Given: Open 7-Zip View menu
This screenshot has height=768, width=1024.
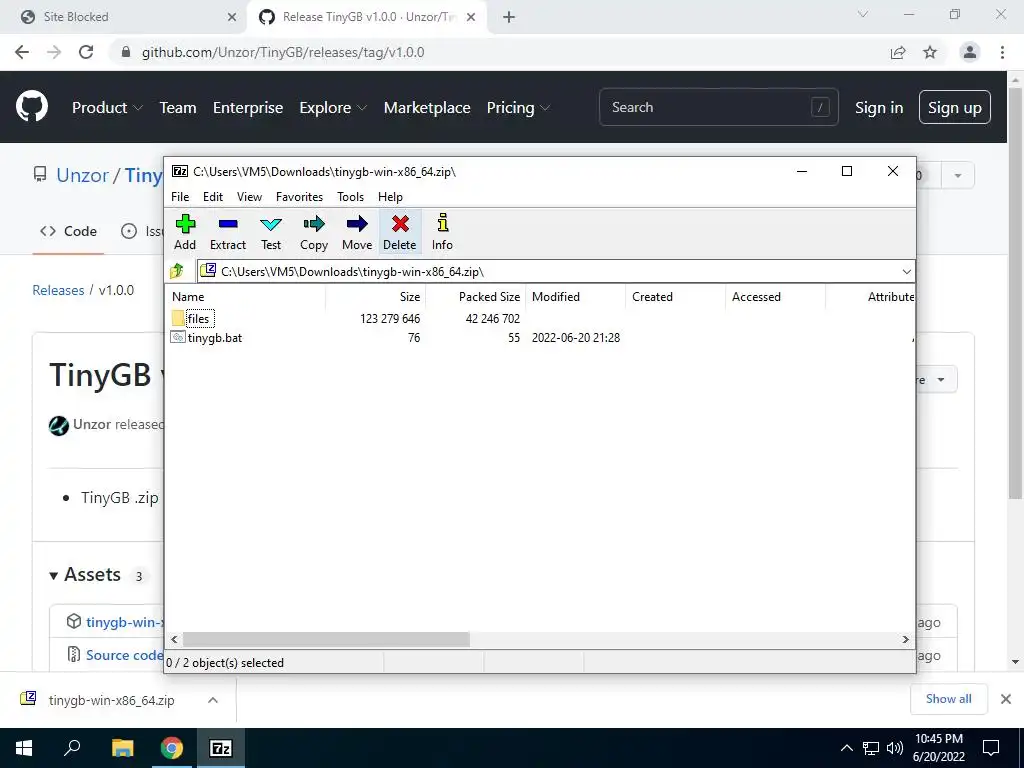Looking at the screenshot, I should click(249, 197).
